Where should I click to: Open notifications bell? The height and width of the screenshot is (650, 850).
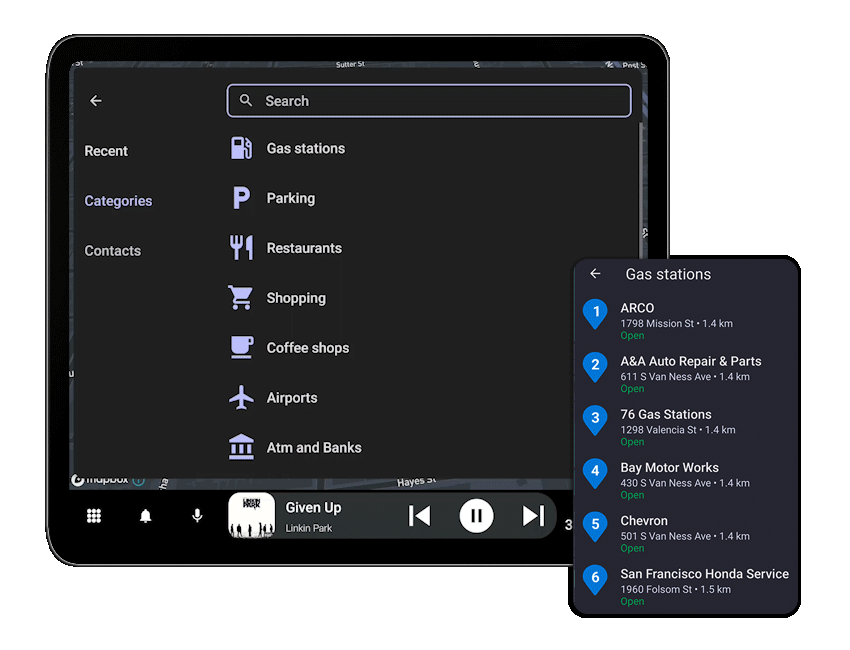[x=146, y=516]
